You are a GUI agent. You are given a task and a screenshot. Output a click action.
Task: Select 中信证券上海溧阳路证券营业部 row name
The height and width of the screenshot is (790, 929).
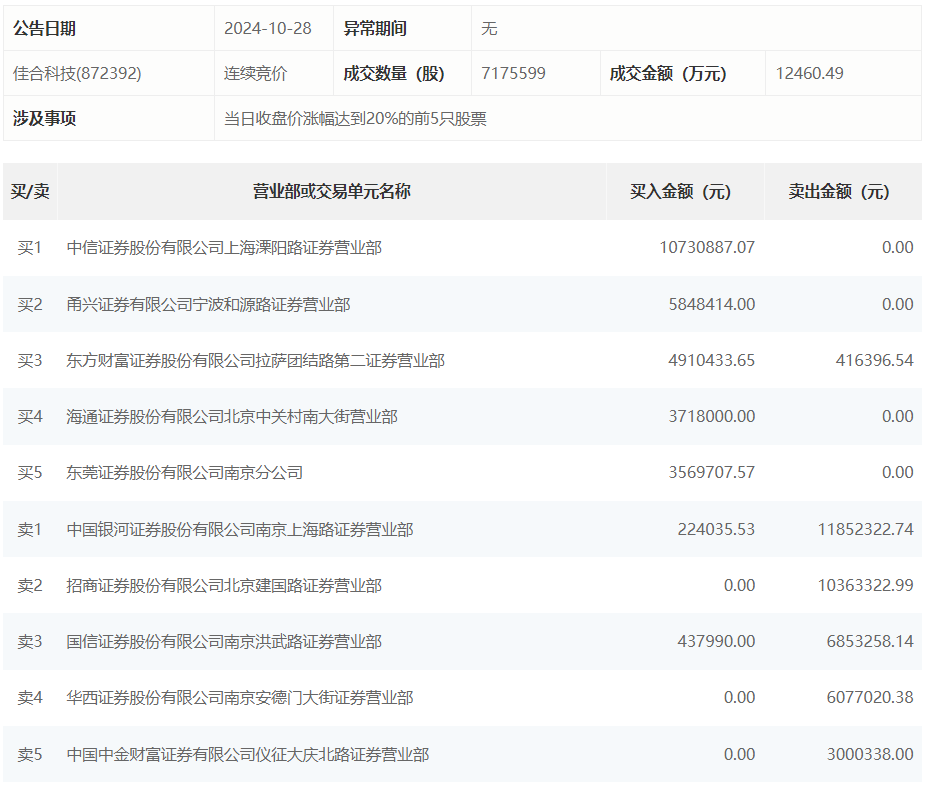pos(224,248)
